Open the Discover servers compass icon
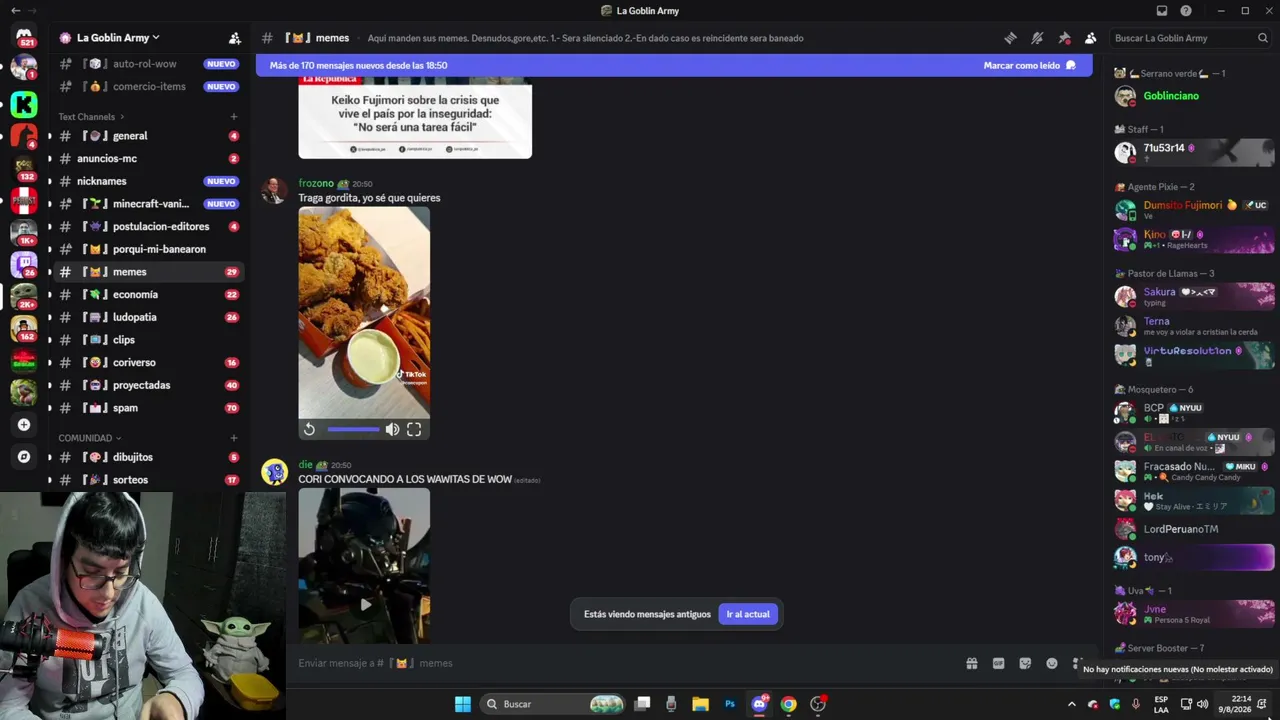Viewport: 1280px width, 720px height. tap(24, 456)
